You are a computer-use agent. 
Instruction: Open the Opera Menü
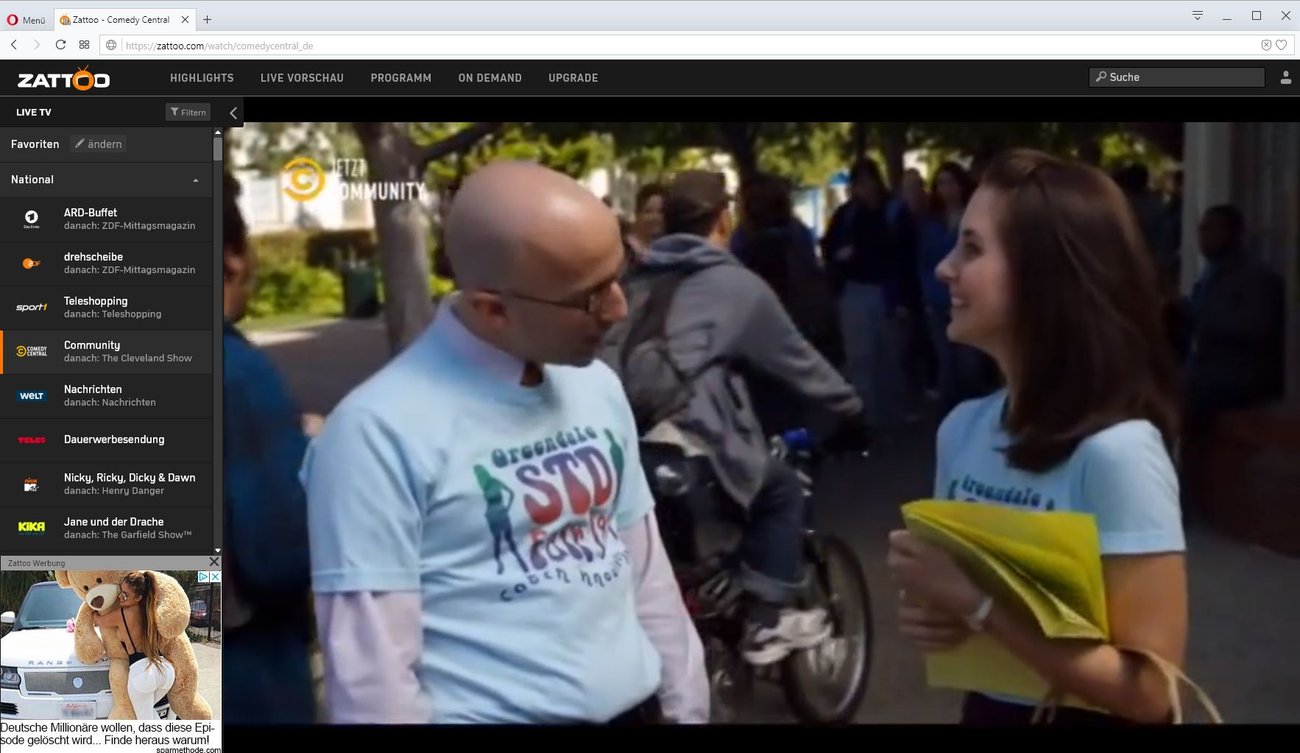26,19
